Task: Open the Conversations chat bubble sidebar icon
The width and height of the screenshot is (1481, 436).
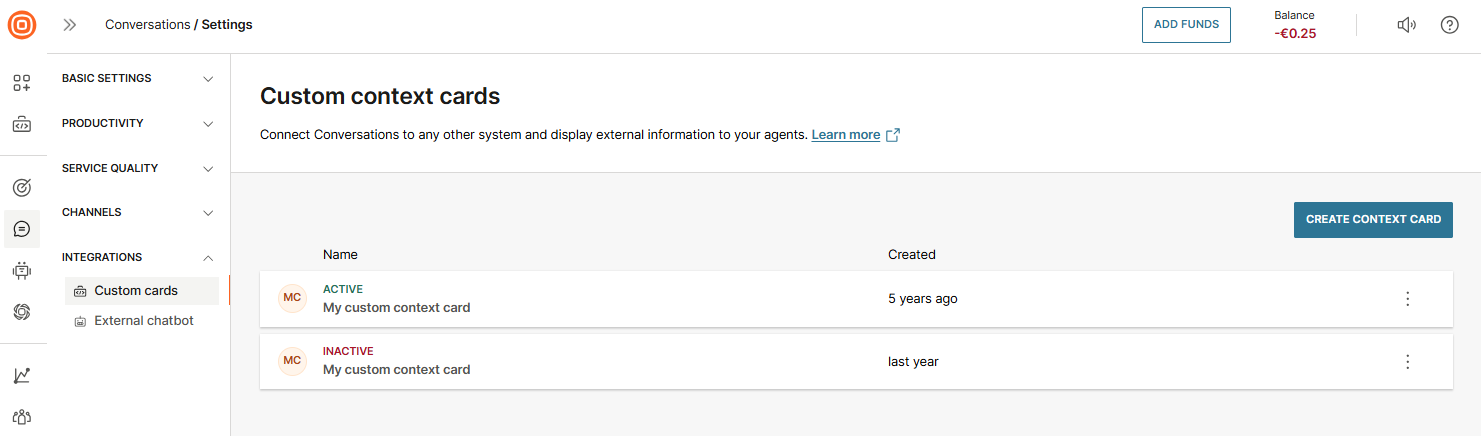Action: click(22, 229)
